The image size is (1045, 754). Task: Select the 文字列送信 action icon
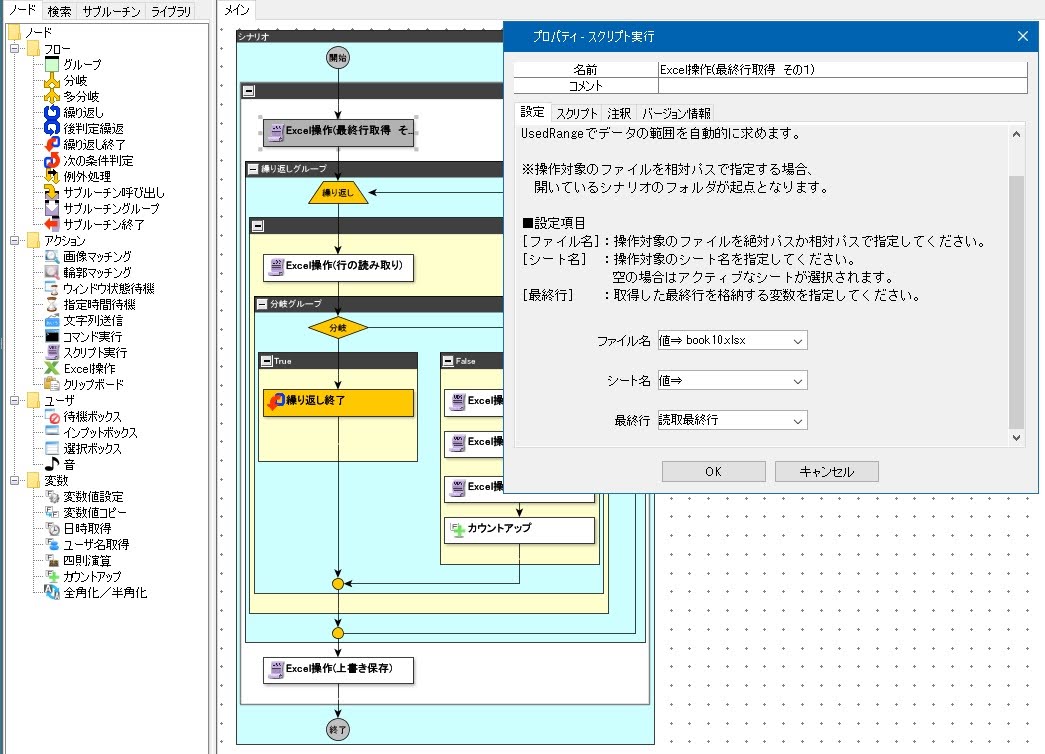click(52, 321)
